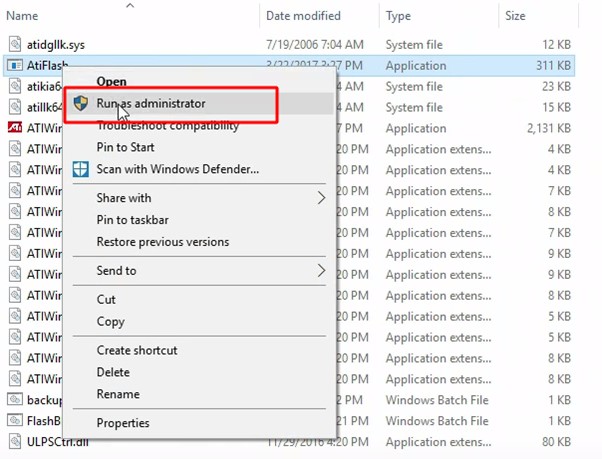Image resolution: width=602 pixels, height=459 pixels.
Task: Choose Copy from context menu
Action: click(x=111, y=322)
